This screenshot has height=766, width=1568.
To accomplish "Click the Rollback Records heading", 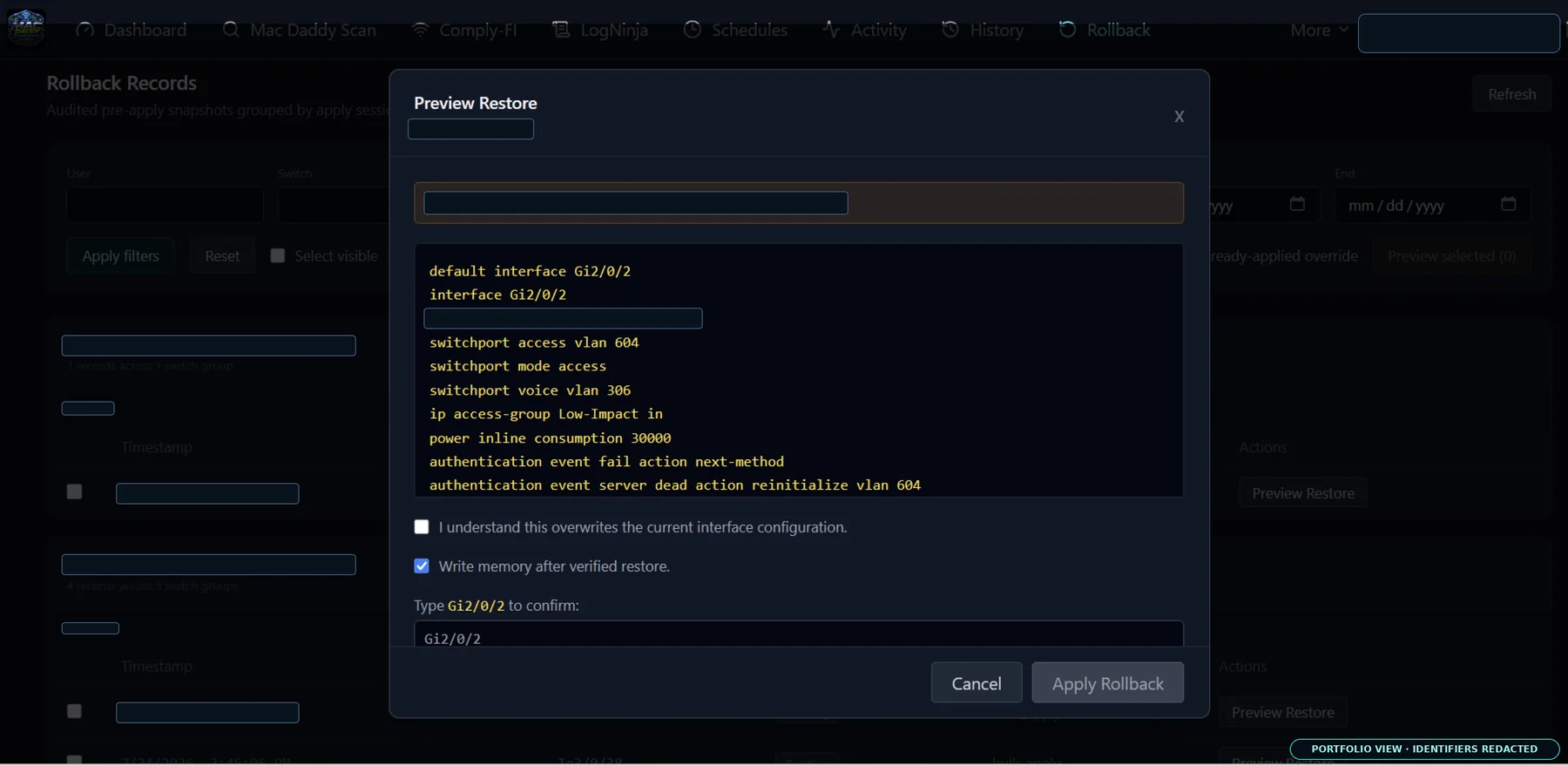I will [x=122, y=83].
